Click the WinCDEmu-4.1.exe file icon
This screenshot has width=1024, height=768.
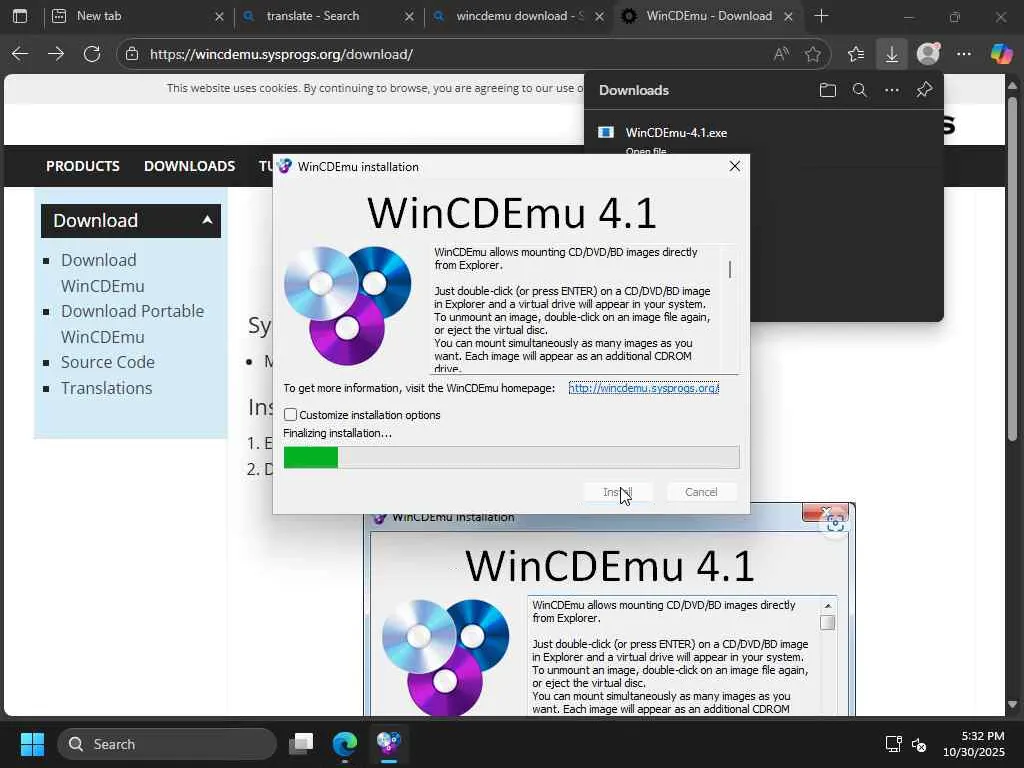606,133
